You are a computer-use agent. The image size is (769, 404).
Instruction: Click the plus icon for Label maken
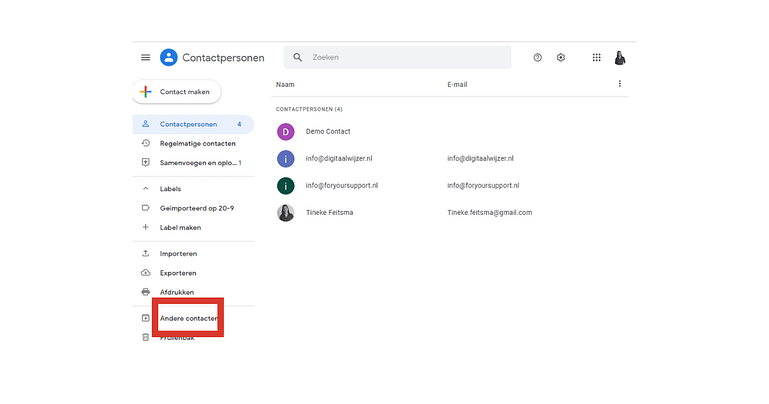click(x=146, y=227)
